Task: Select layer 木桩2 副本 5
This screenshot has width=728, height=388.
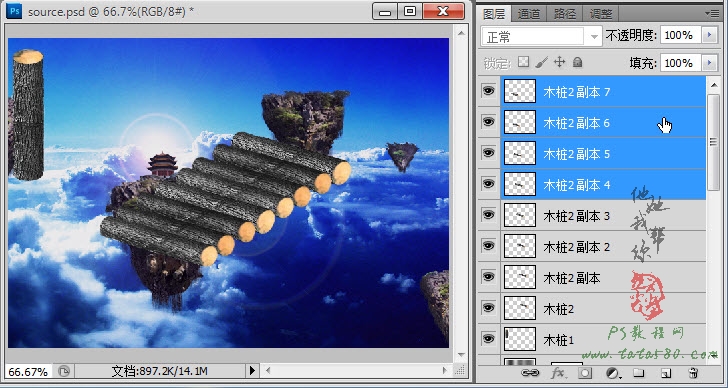Action: pyautogui.click(x=603, y=153)
